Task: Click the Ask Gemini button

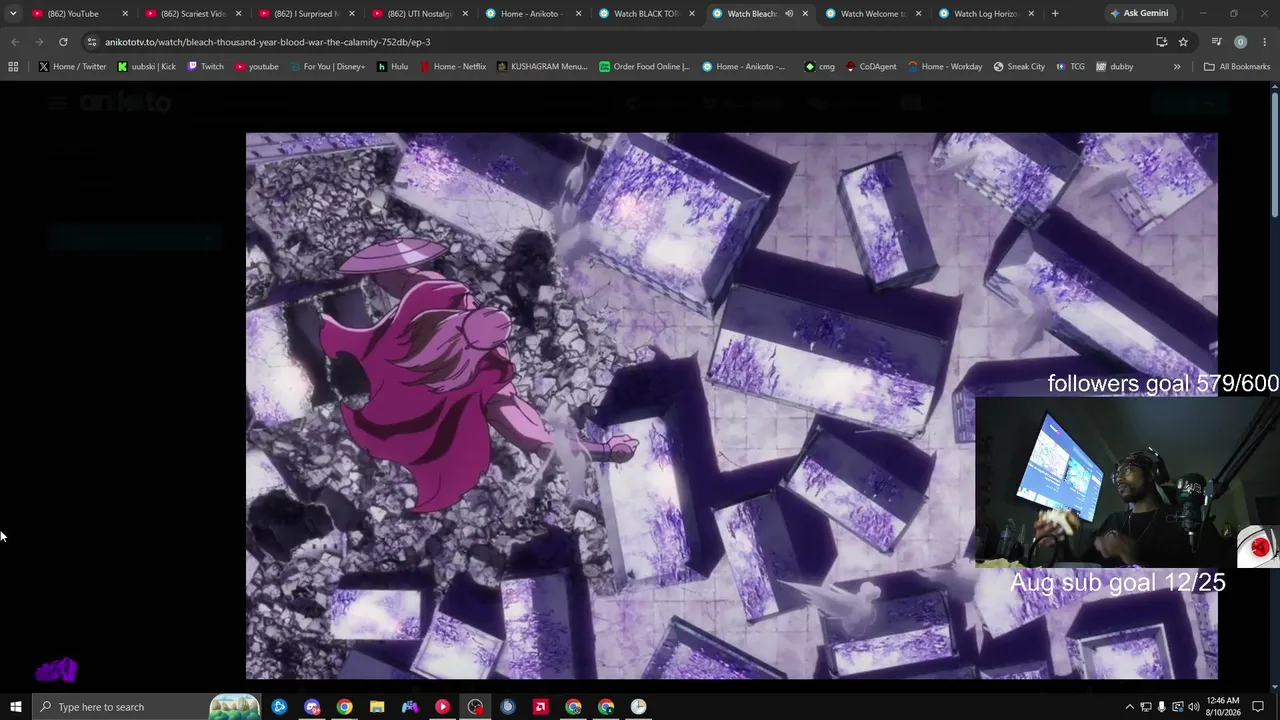Action: tap(1139, 13)
